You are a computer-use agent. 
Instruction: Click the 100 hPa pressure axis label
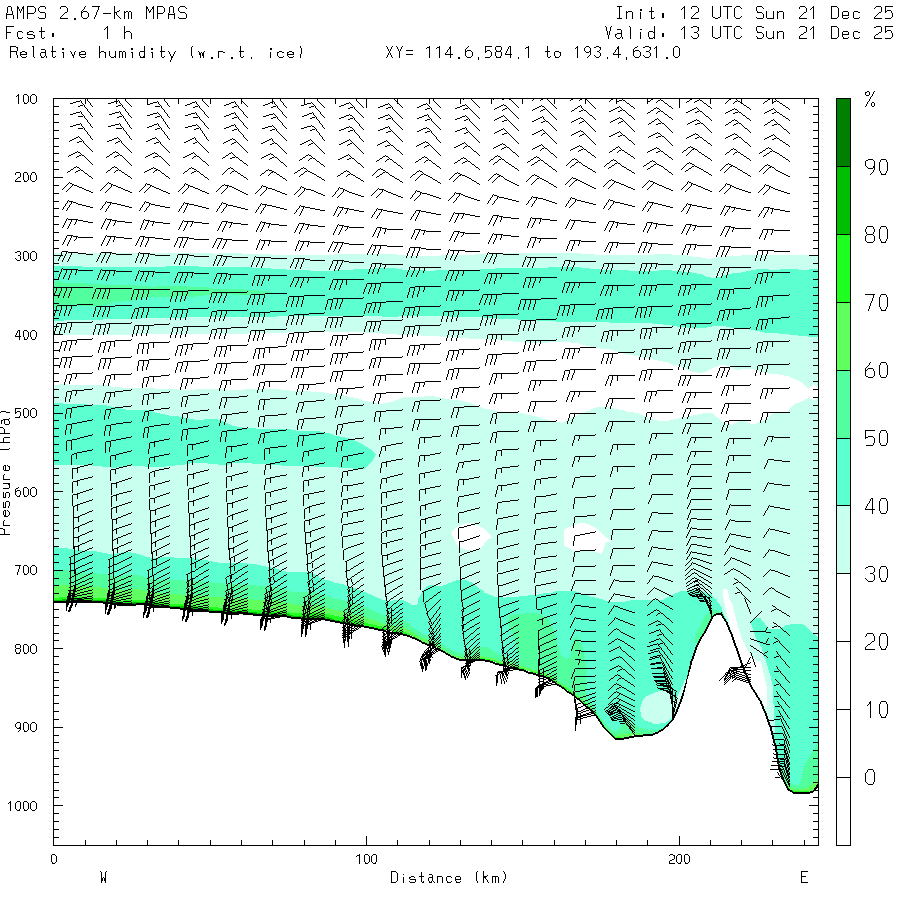click(26, 99)
